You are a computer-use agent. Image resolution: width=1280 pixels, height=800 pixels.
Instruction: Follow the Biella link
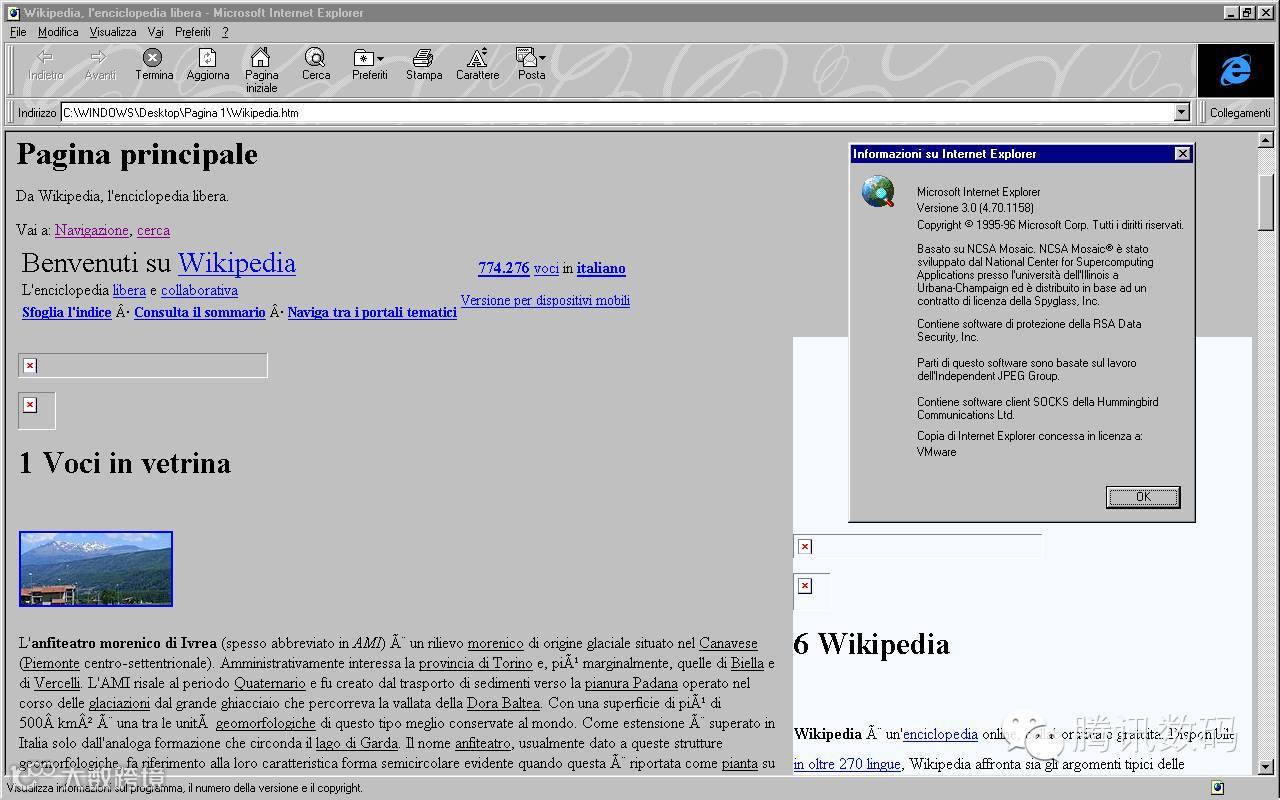747,663
